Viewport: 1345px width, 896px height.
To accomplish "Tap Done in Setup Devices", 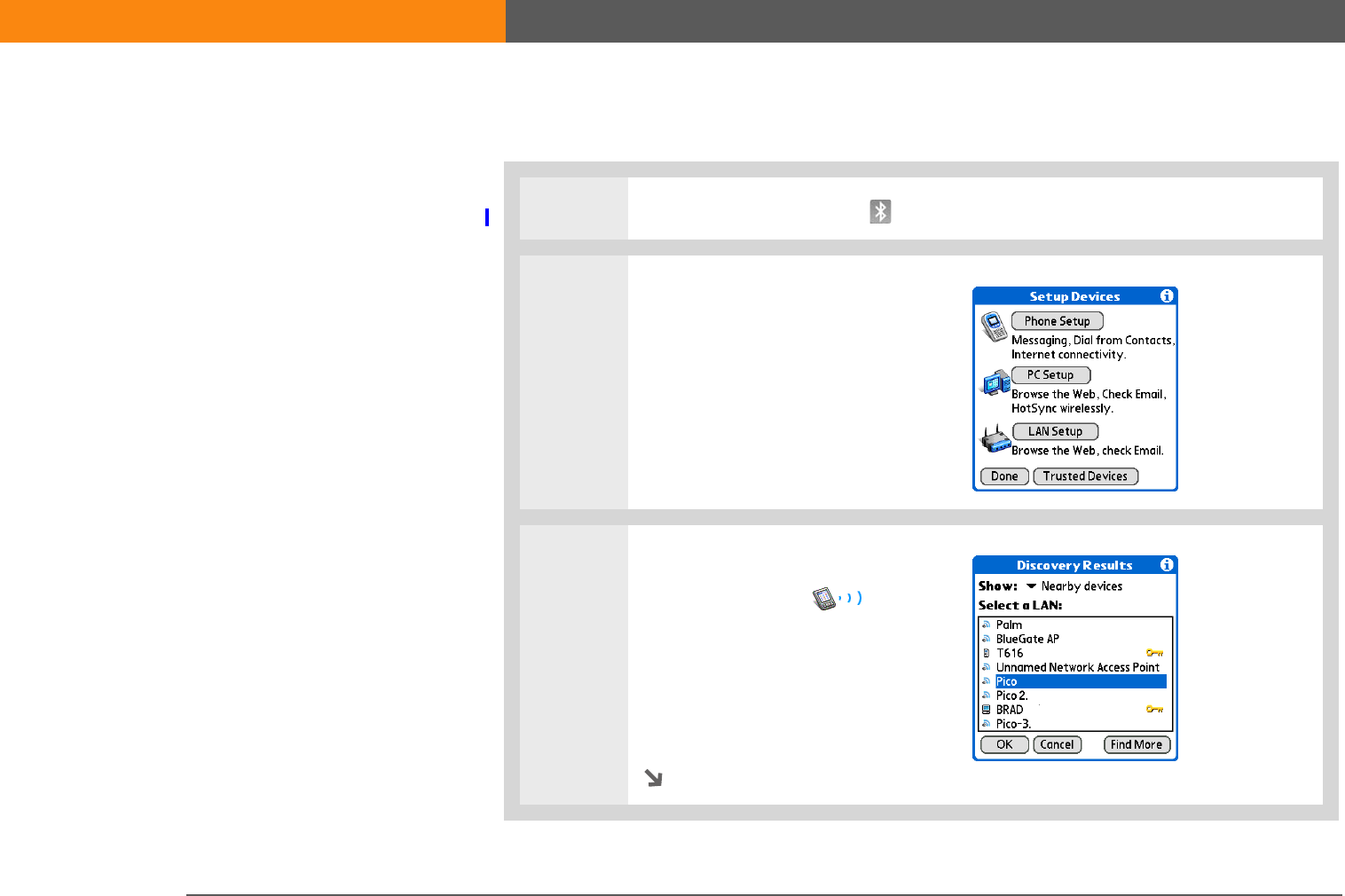I will pyautogui.click(x=1004, y=476).
